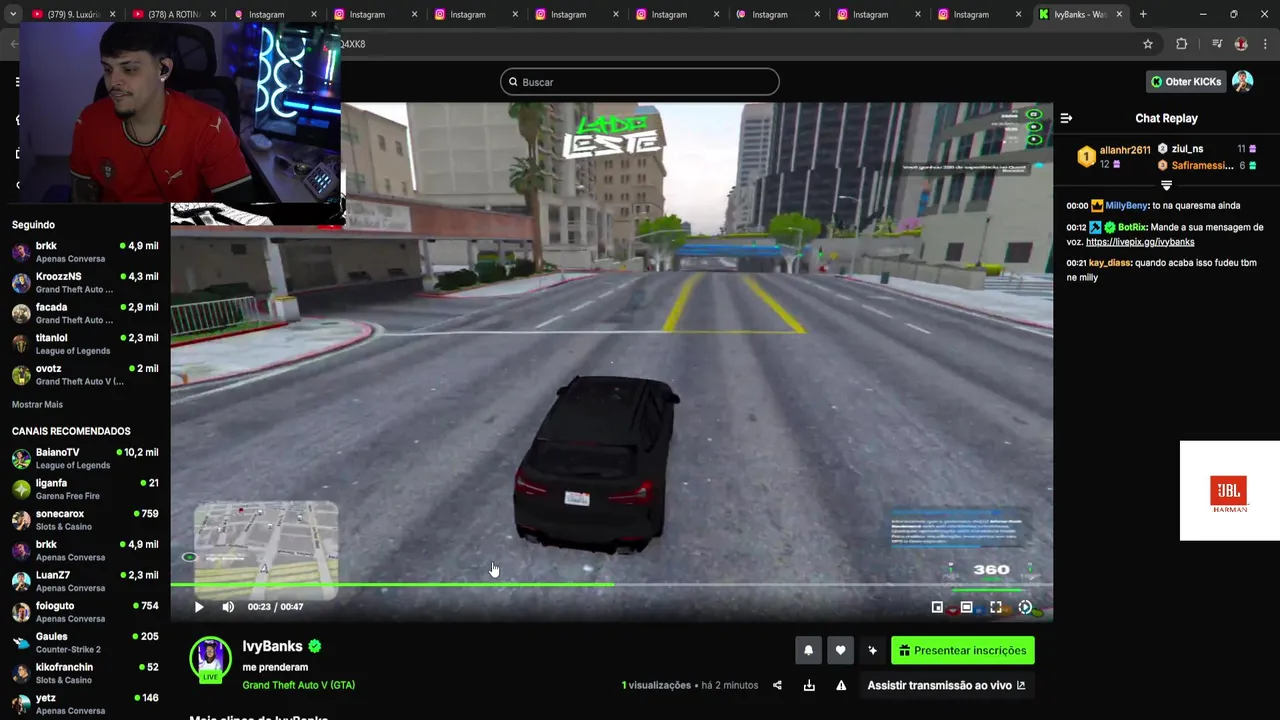Open BaianoTV recommended channel
The image size is (1280, 720).
coord(85,458)
